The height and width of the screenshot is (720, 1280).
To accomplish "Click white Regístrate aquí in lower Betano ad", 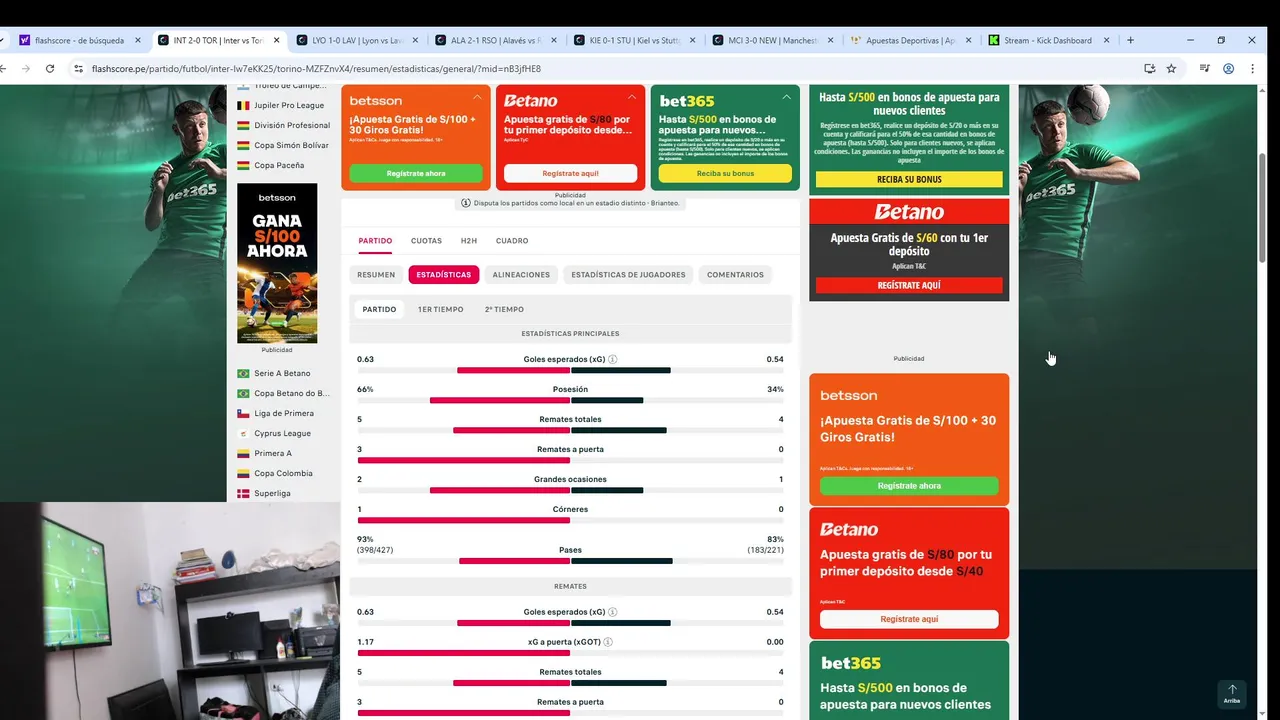I will [909, 619].
